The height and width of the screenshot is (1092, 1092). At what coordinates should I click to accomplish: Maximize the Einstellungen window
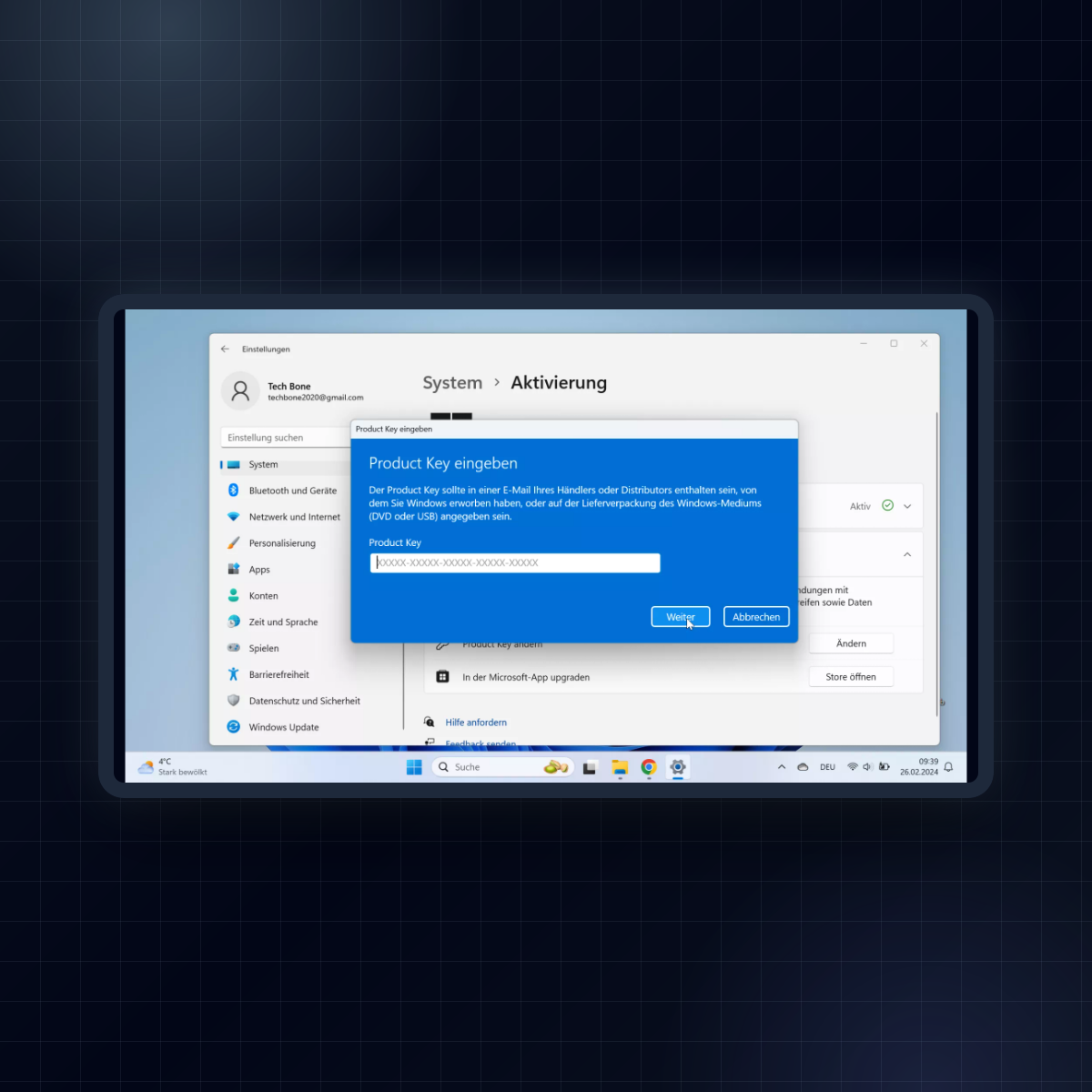point(894,344)
